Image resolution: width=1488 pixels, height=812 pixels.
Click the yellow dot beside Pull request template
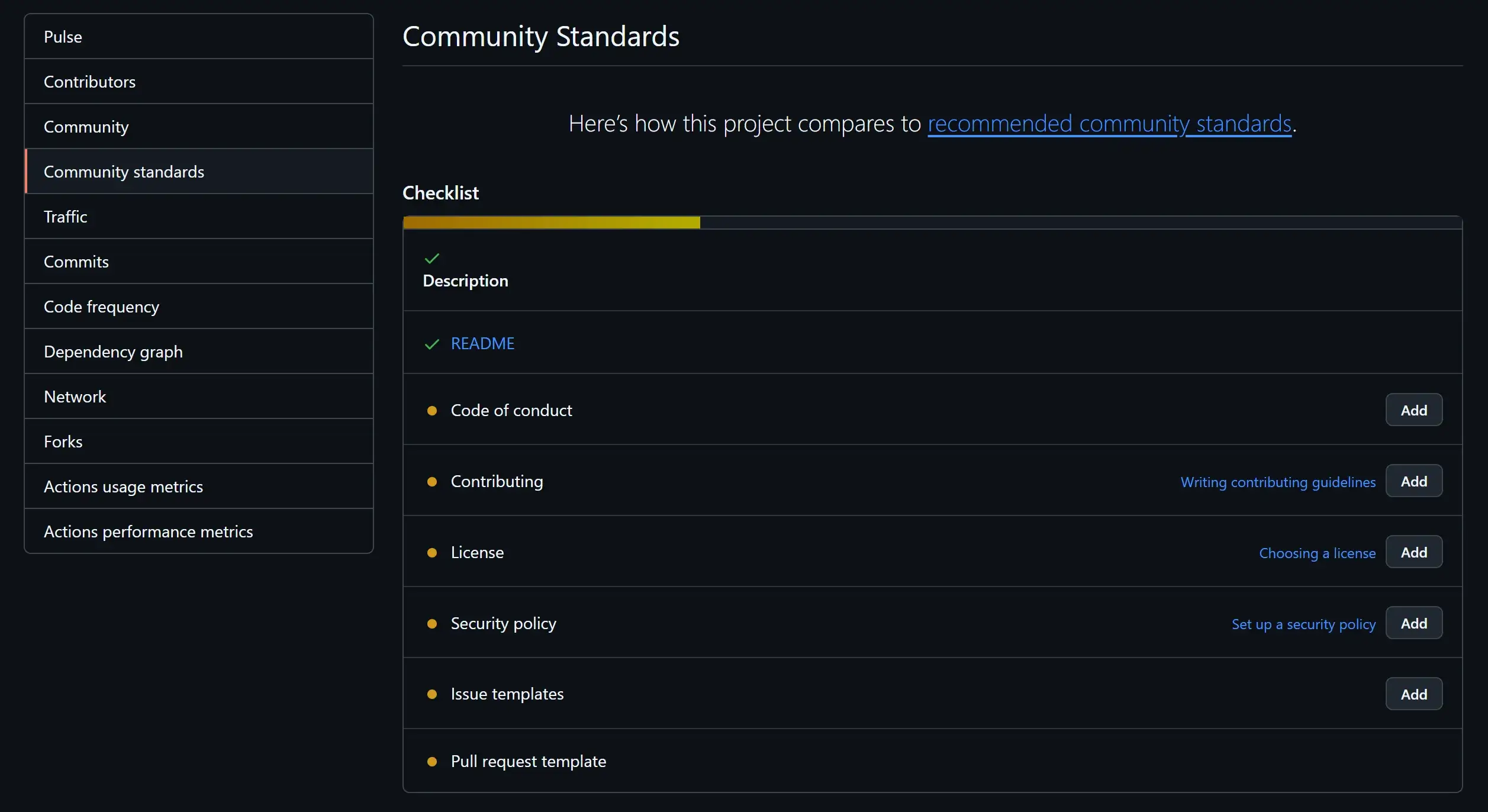[x=432, y=762]
